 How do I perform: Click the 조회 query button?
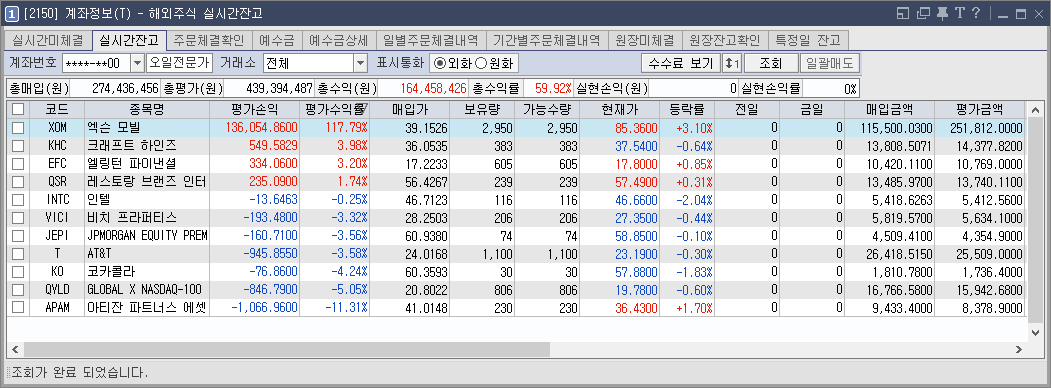pos(771,64)
